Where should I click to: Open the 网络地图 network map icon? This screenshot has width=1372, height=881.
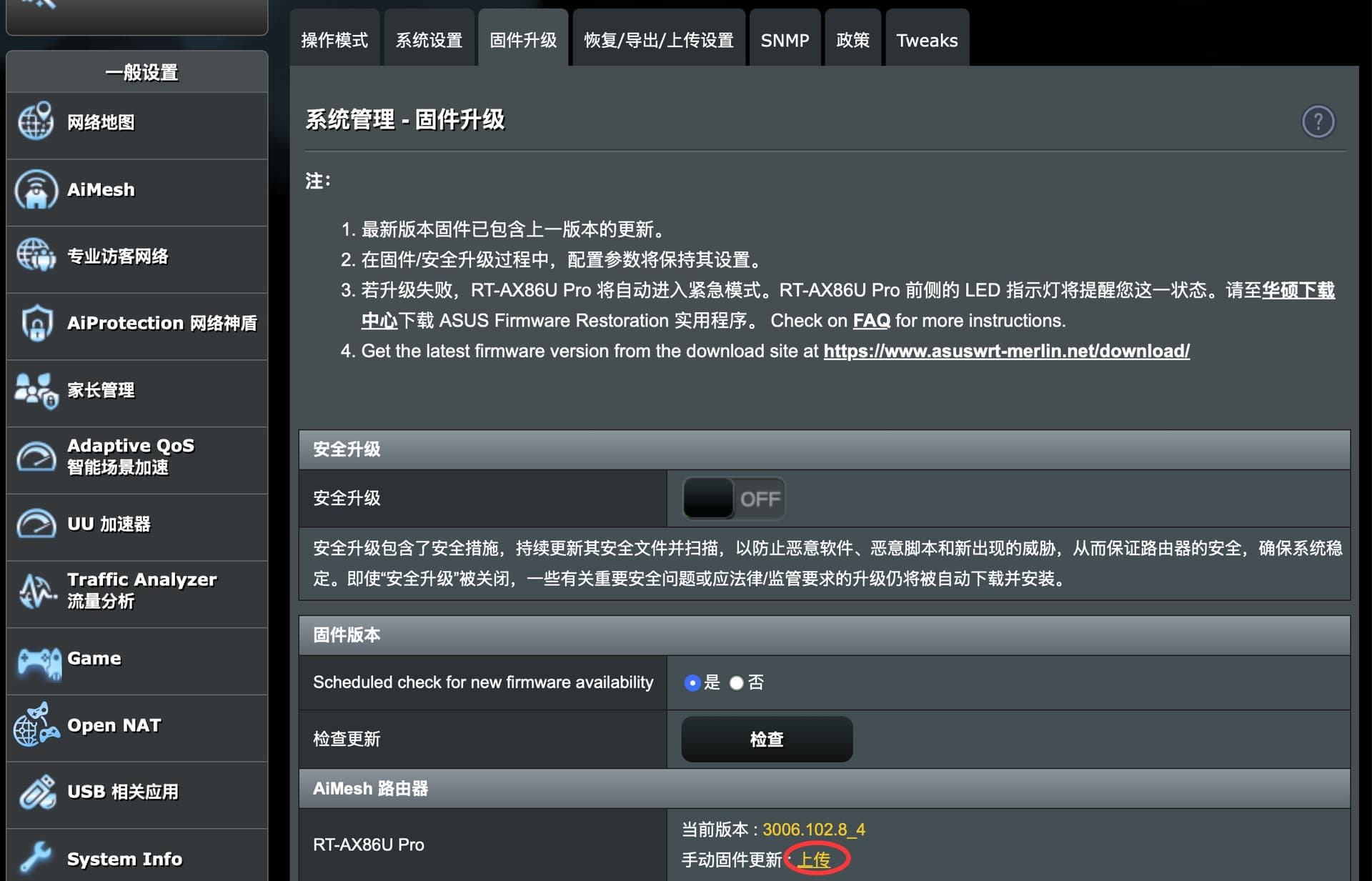click(x=36, y=121)
